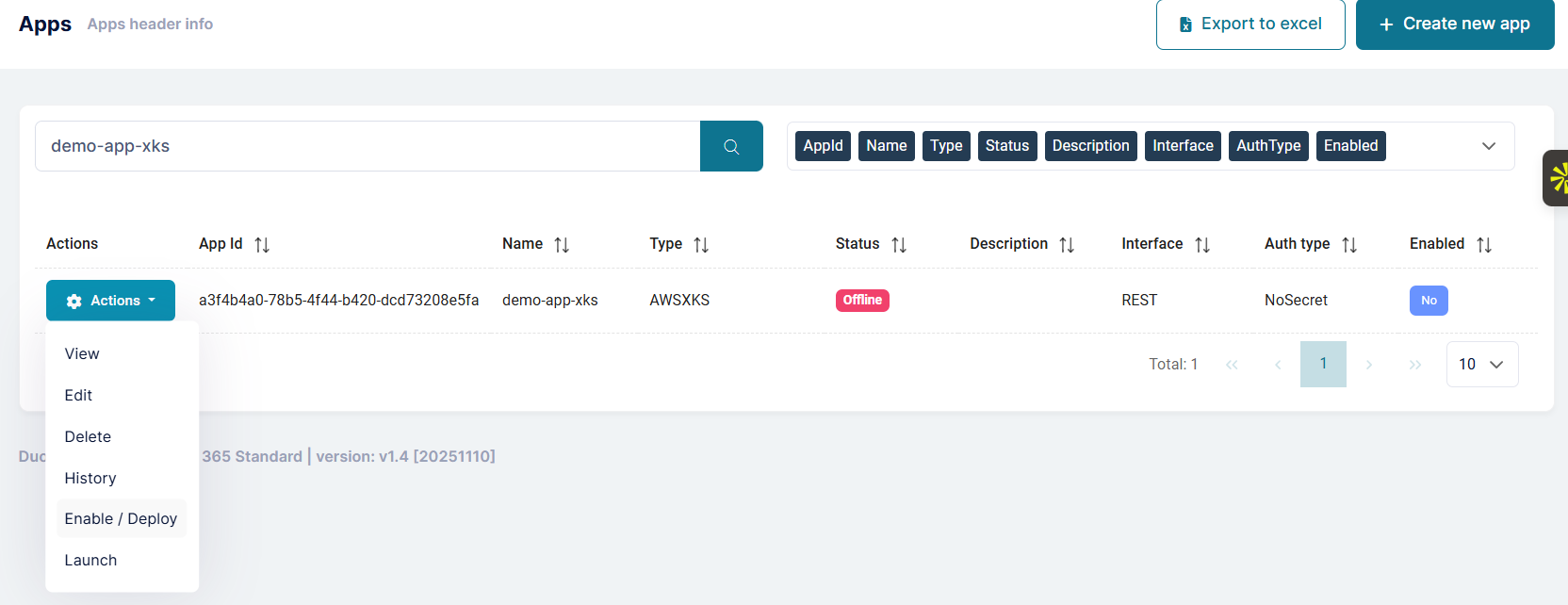Toggle the Actions dropdown button
Viewport: 1568px width, 605px height.
tap(110, 301)
